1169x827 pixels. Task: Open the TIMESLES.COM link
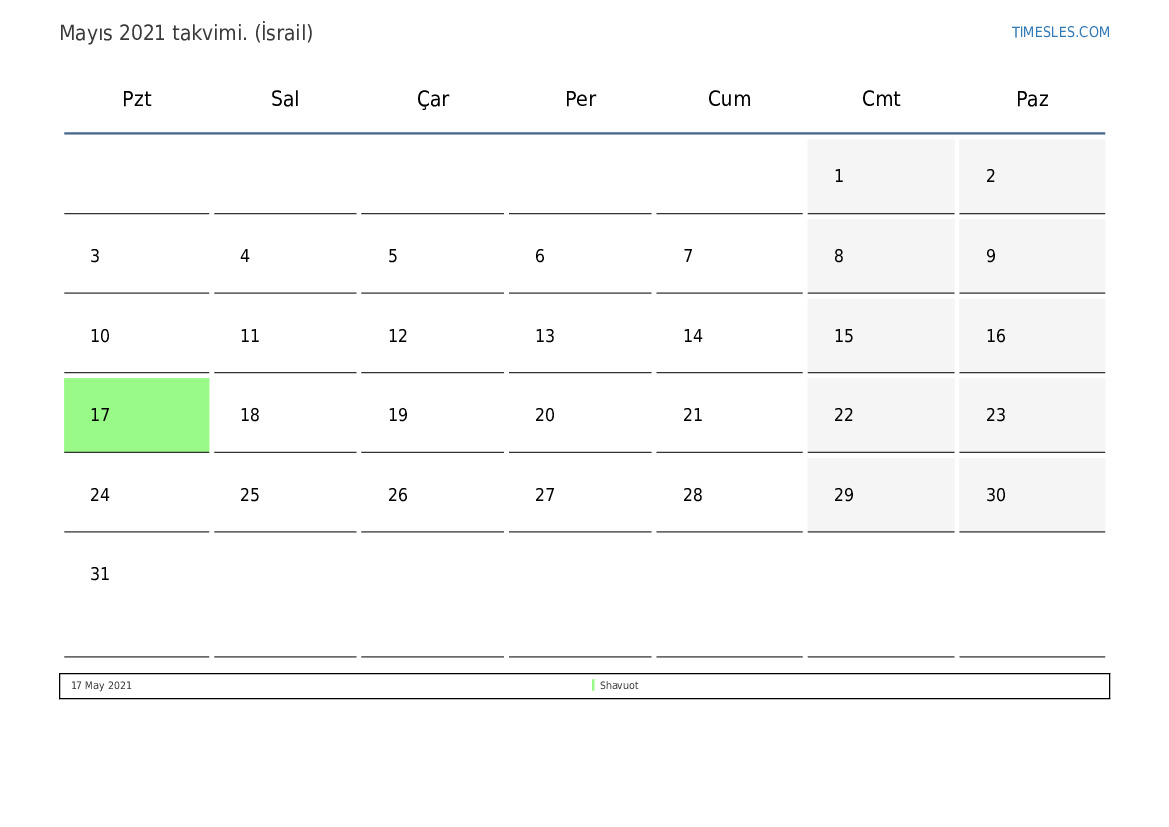point(1060,32)
